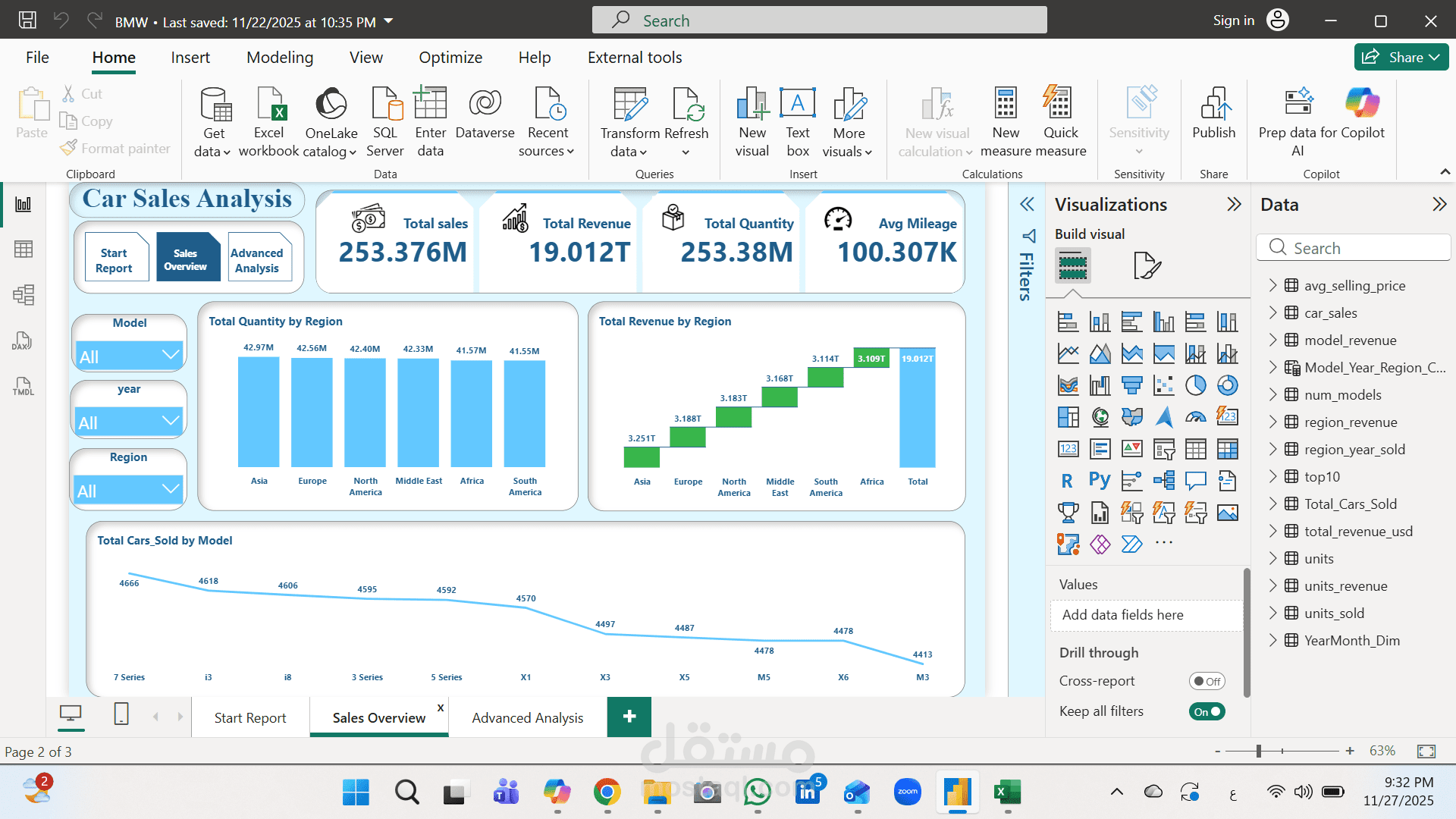Toggle Cross-report drill through switch
1456x819 pixels.
[x=1207, y=681]
